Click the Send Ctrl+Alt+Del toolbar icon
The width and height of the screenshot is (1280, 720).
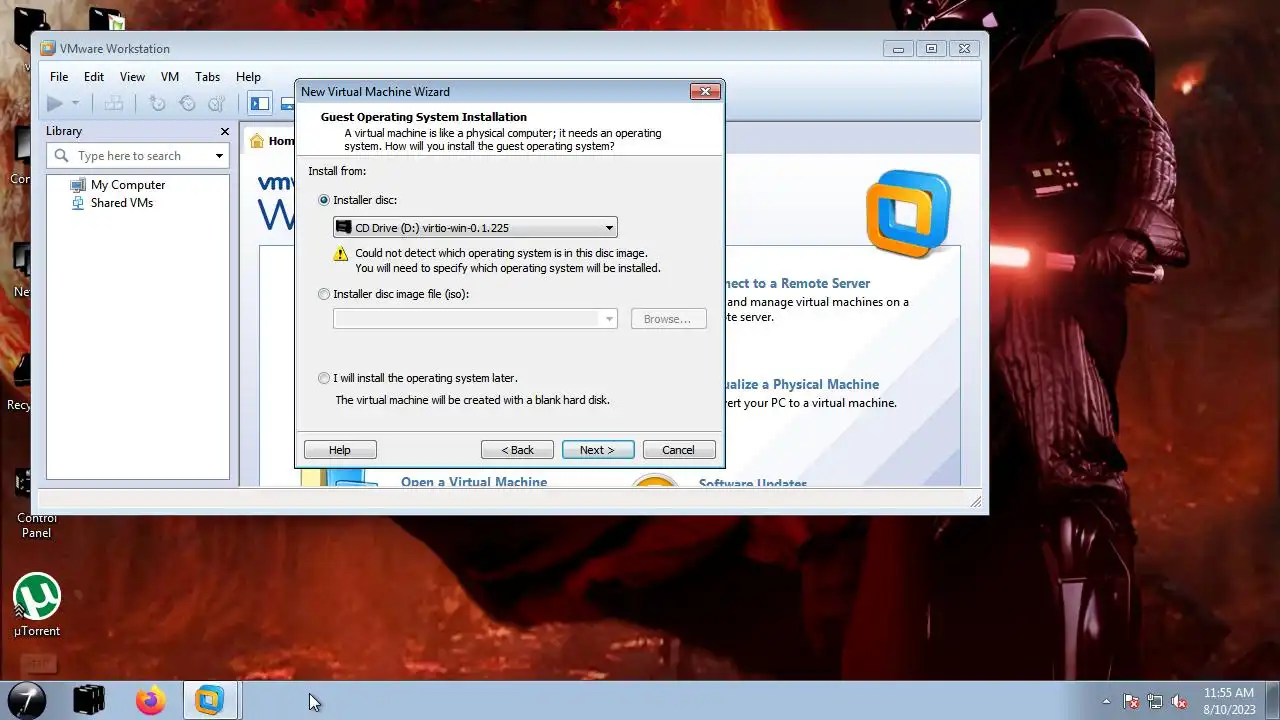[114, 103]
